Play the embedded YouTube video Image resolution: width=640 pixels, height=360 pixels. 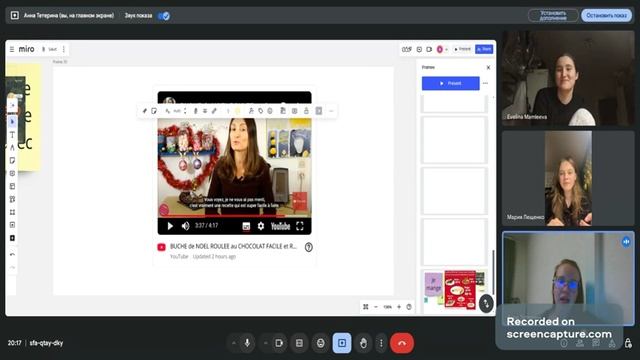170,226
